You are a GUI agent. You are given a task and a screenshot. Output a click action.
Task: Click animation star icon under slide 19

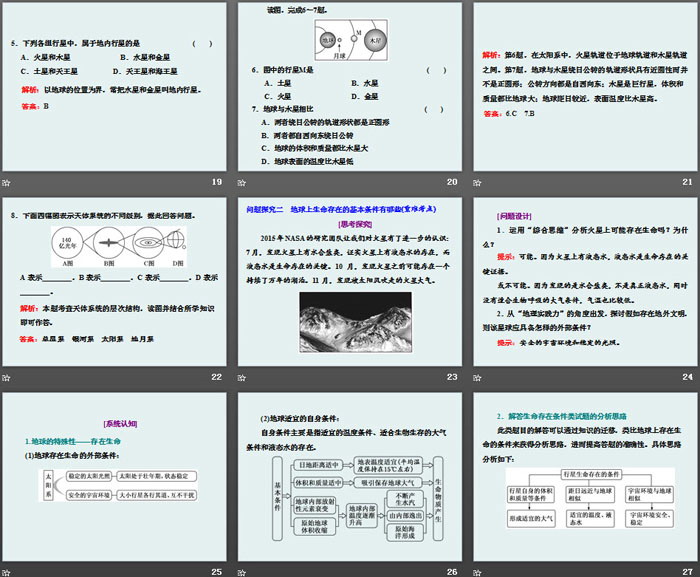[x=6, y=183]
